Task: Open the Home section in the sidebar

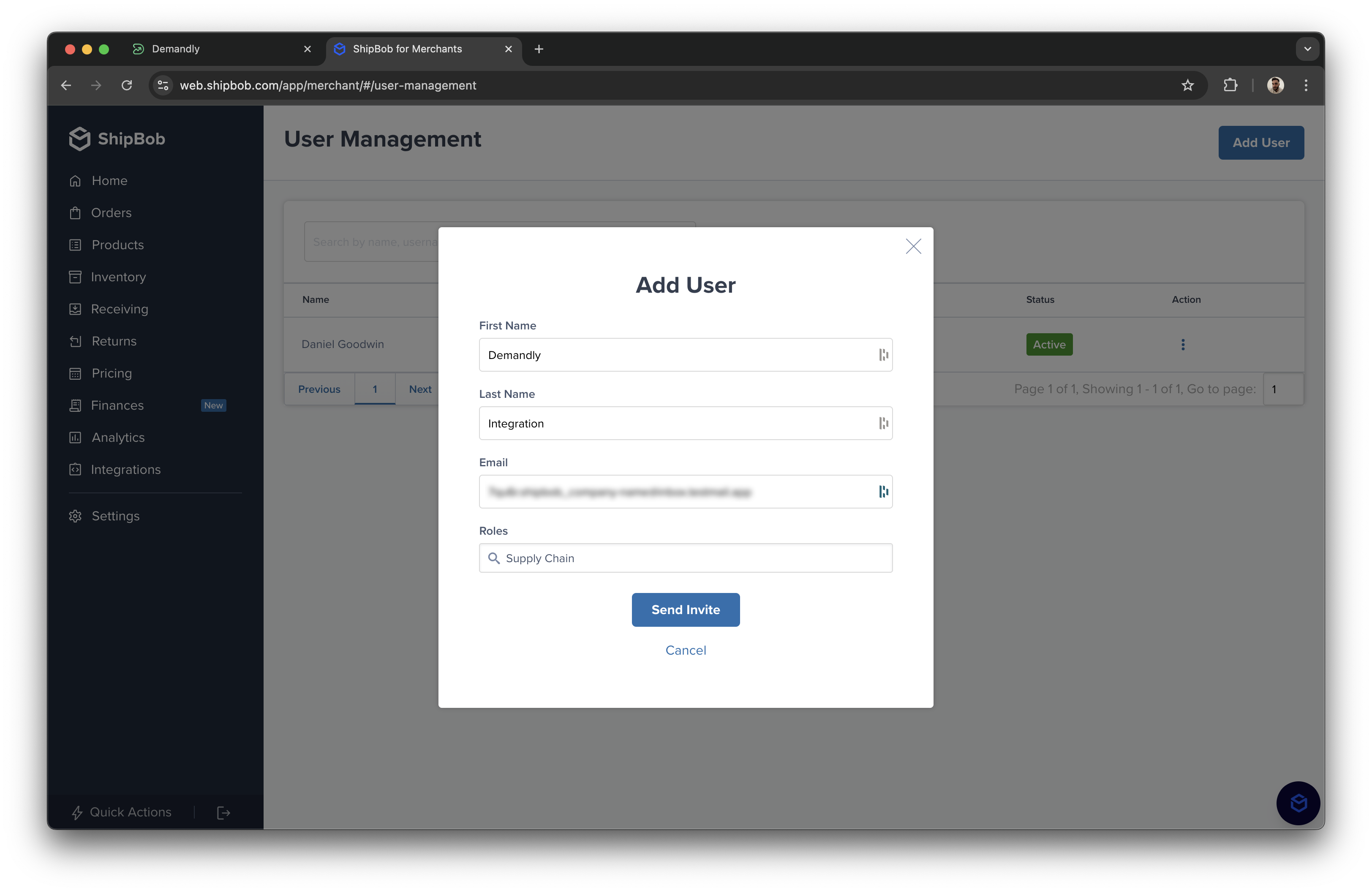Action: [109, 180]
